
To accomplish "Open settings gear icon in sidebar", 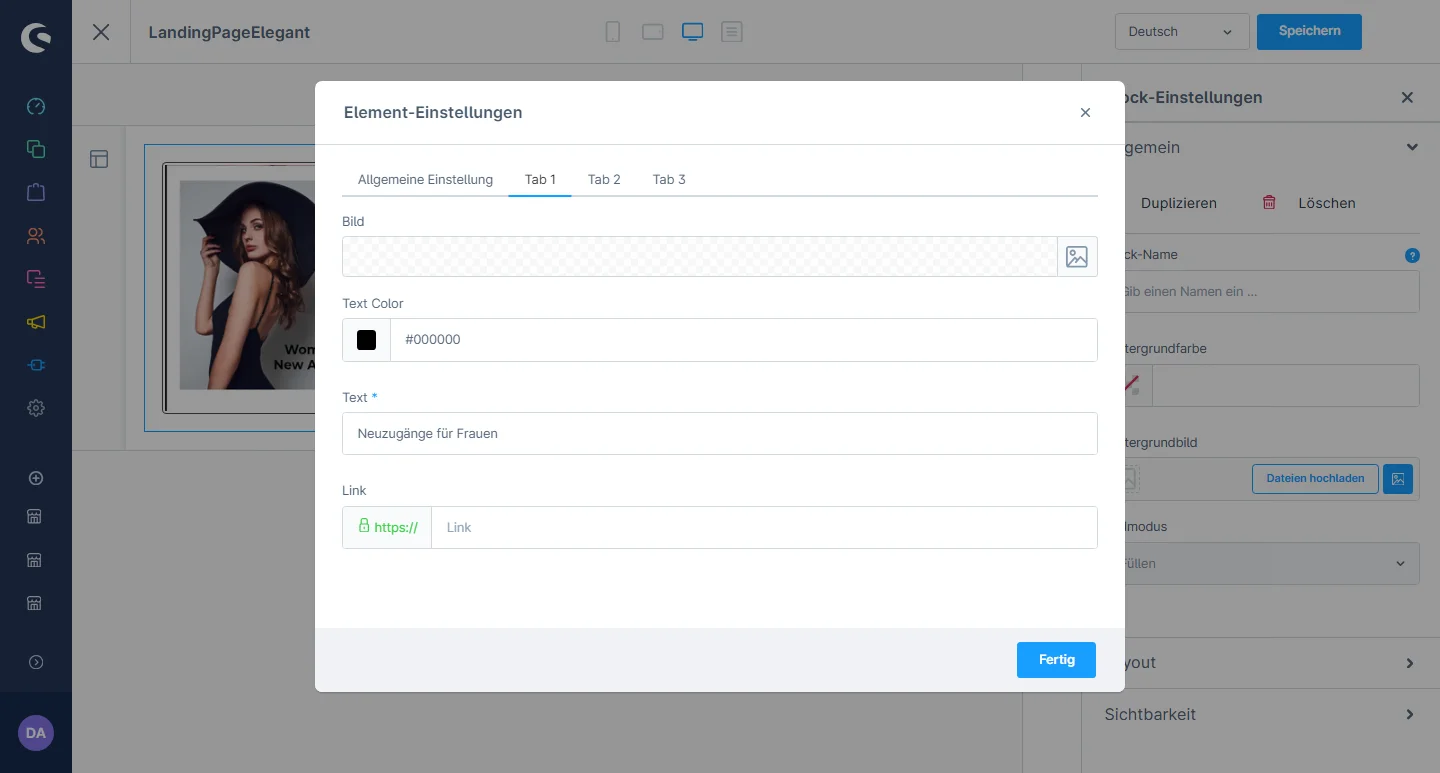I will point(36,408).
